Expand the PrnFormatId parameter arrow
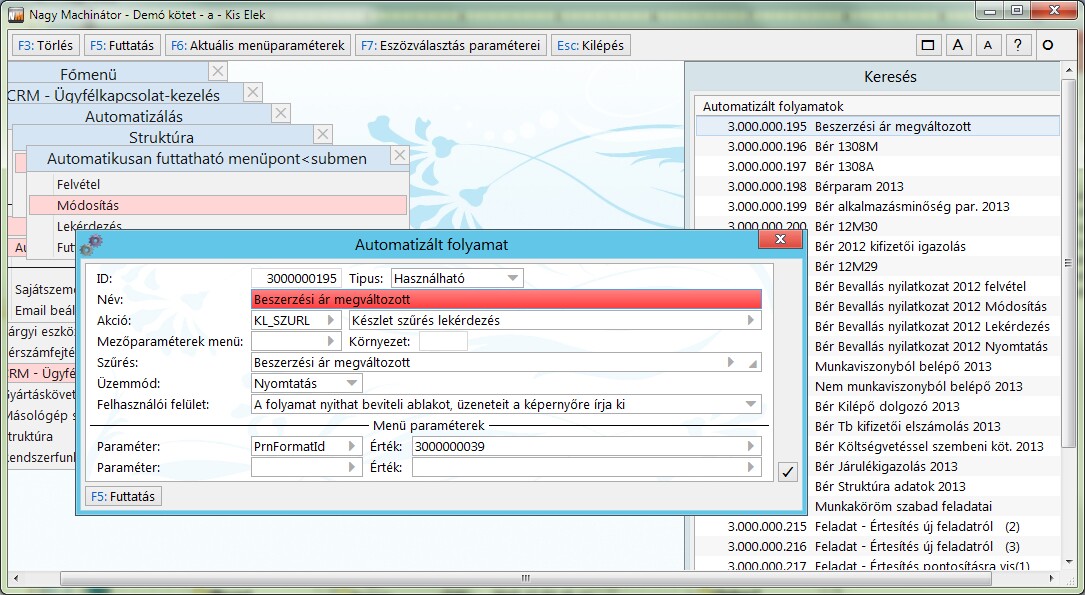The height and width of the screenshot is (595, 1085). tap(352, 446)
